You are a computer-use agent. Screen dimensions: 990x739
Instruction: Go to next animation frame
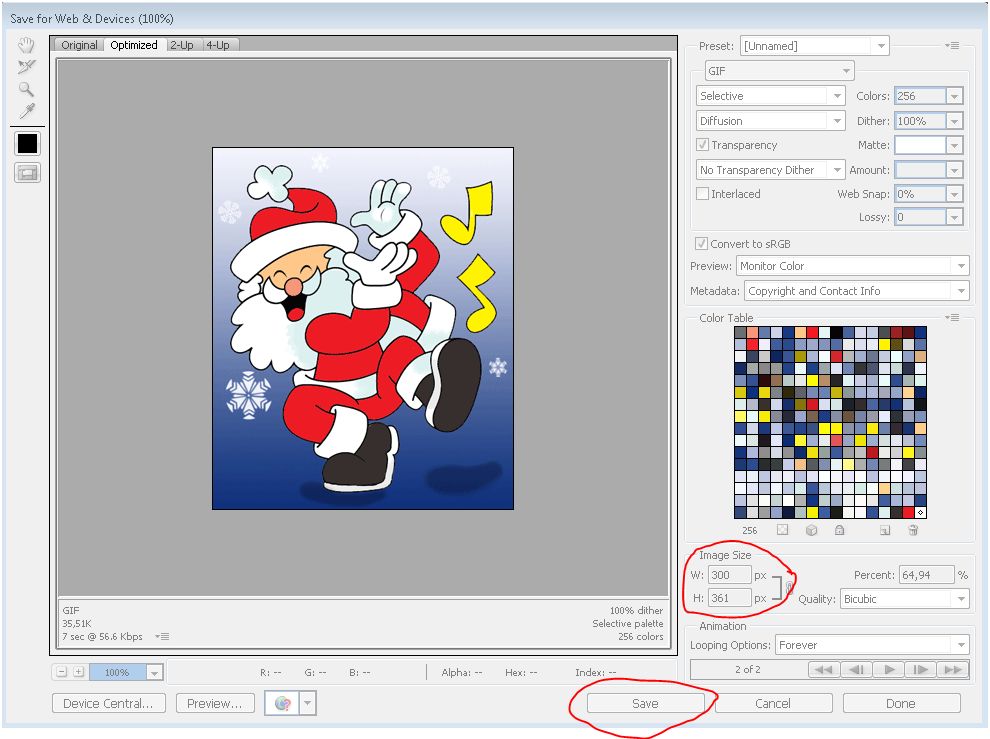(x=921, y=670)
